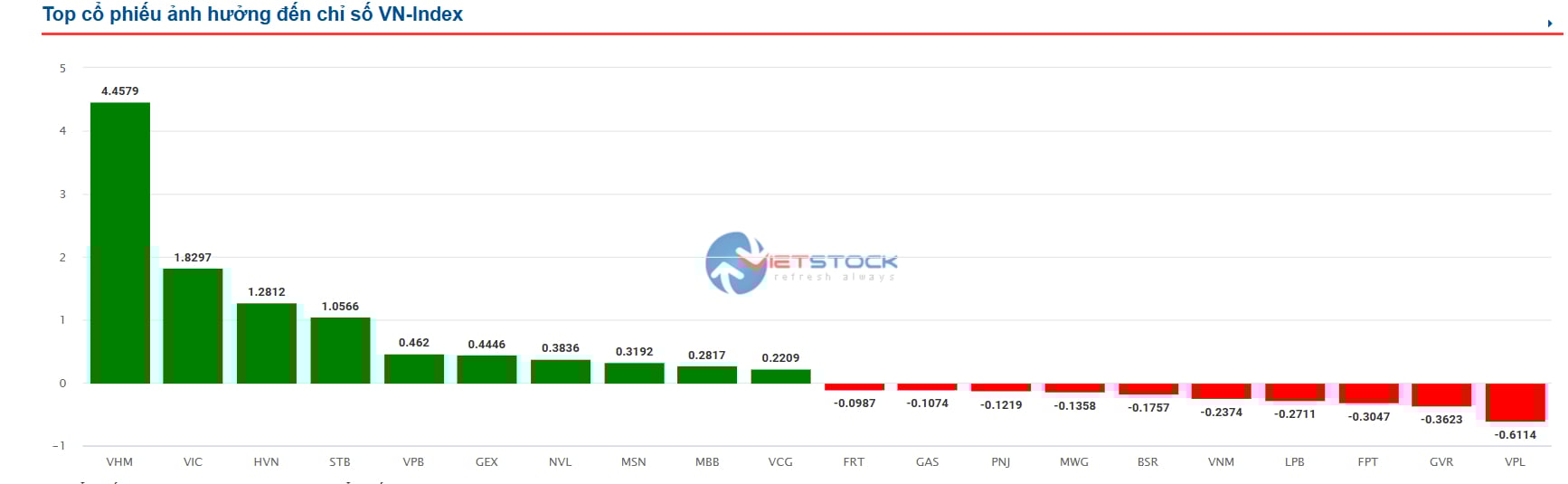Click value label -0.2374

1221,413
